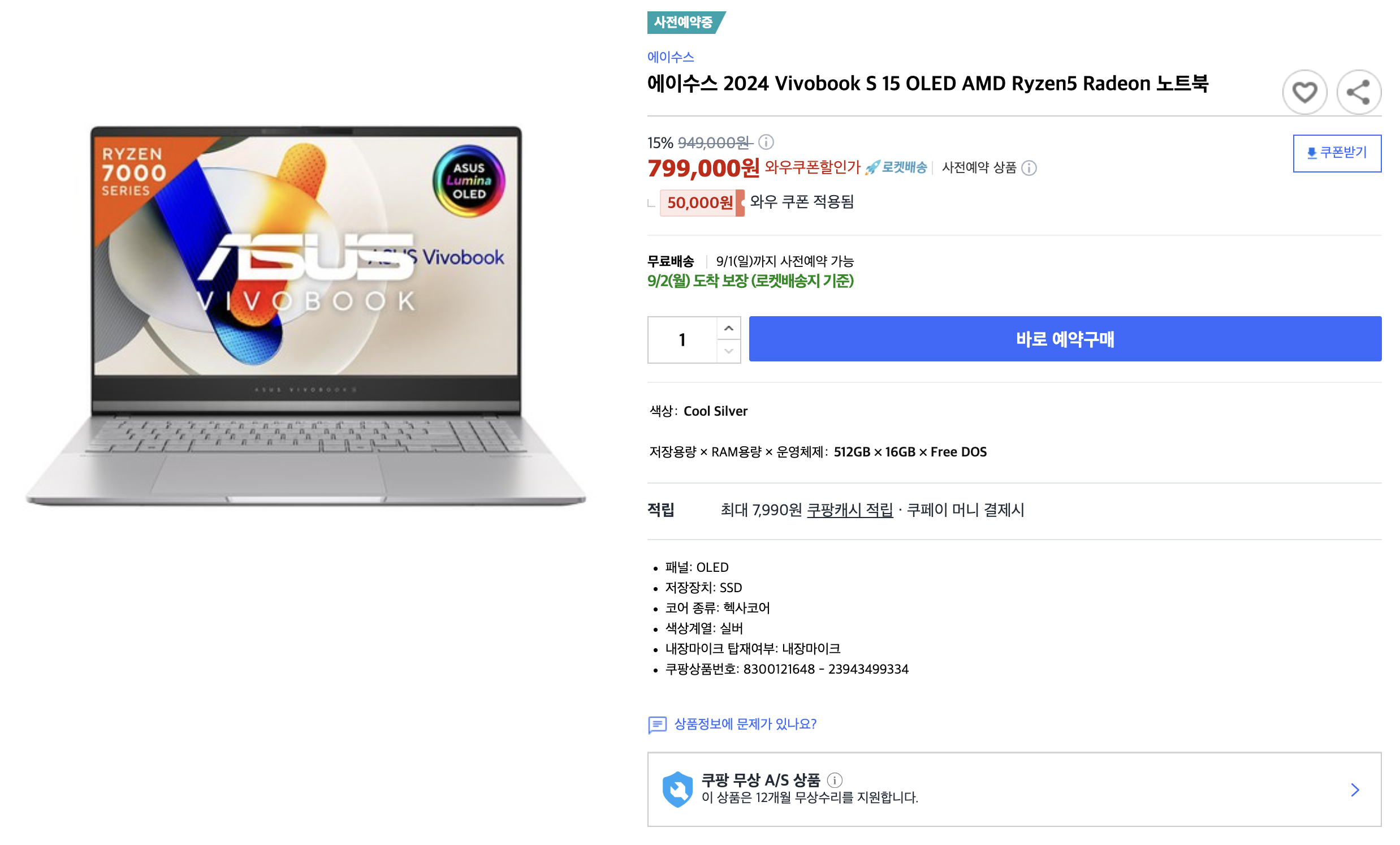1400x845 pixels.
Task: Click the blue shield A/S icon
Action: click(677, 789)
